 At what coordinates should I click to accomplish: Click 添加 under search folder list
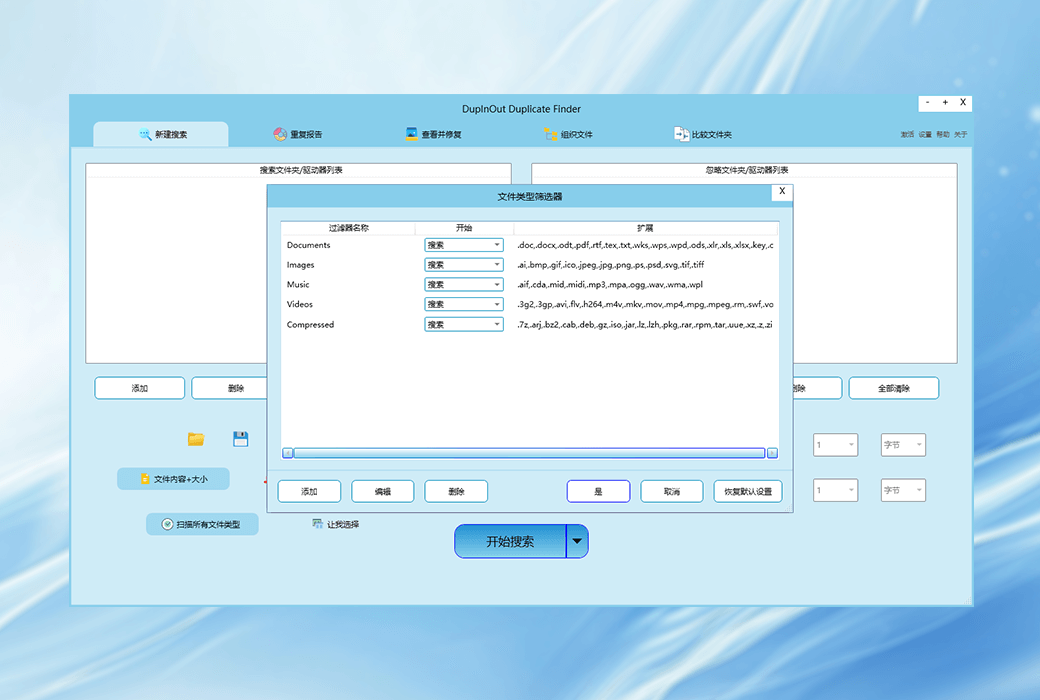[x=139, y=388]
